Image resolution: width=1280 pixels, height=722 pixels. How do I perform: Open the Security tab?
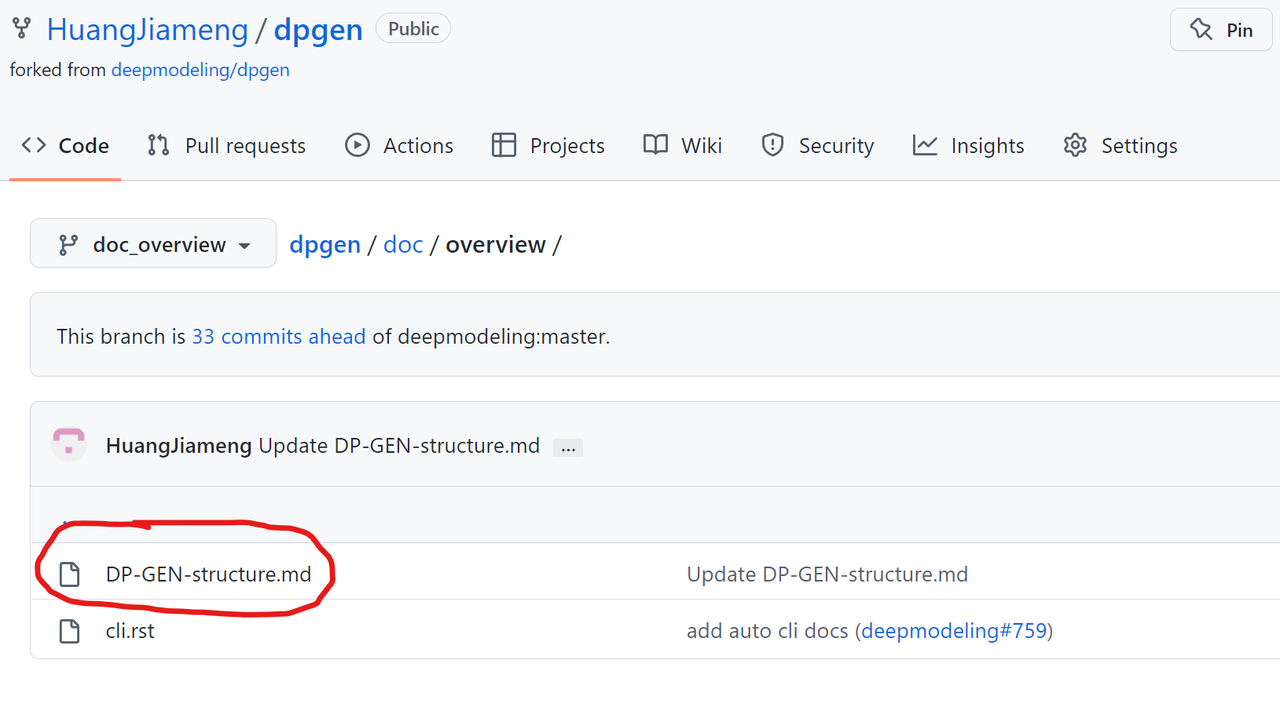(817, 146)
